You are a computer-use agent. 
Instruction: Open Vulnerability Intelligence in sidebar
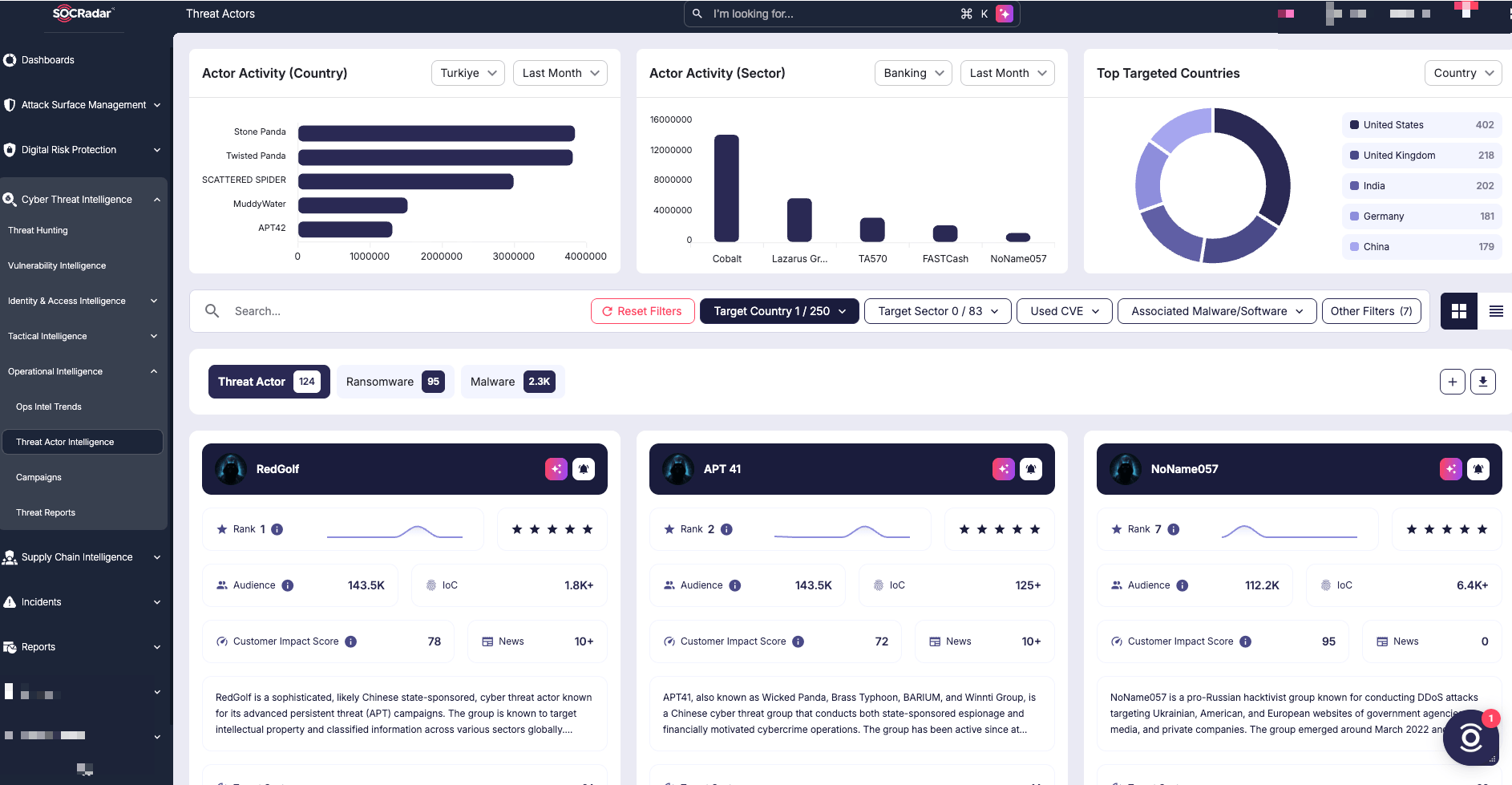57,265
